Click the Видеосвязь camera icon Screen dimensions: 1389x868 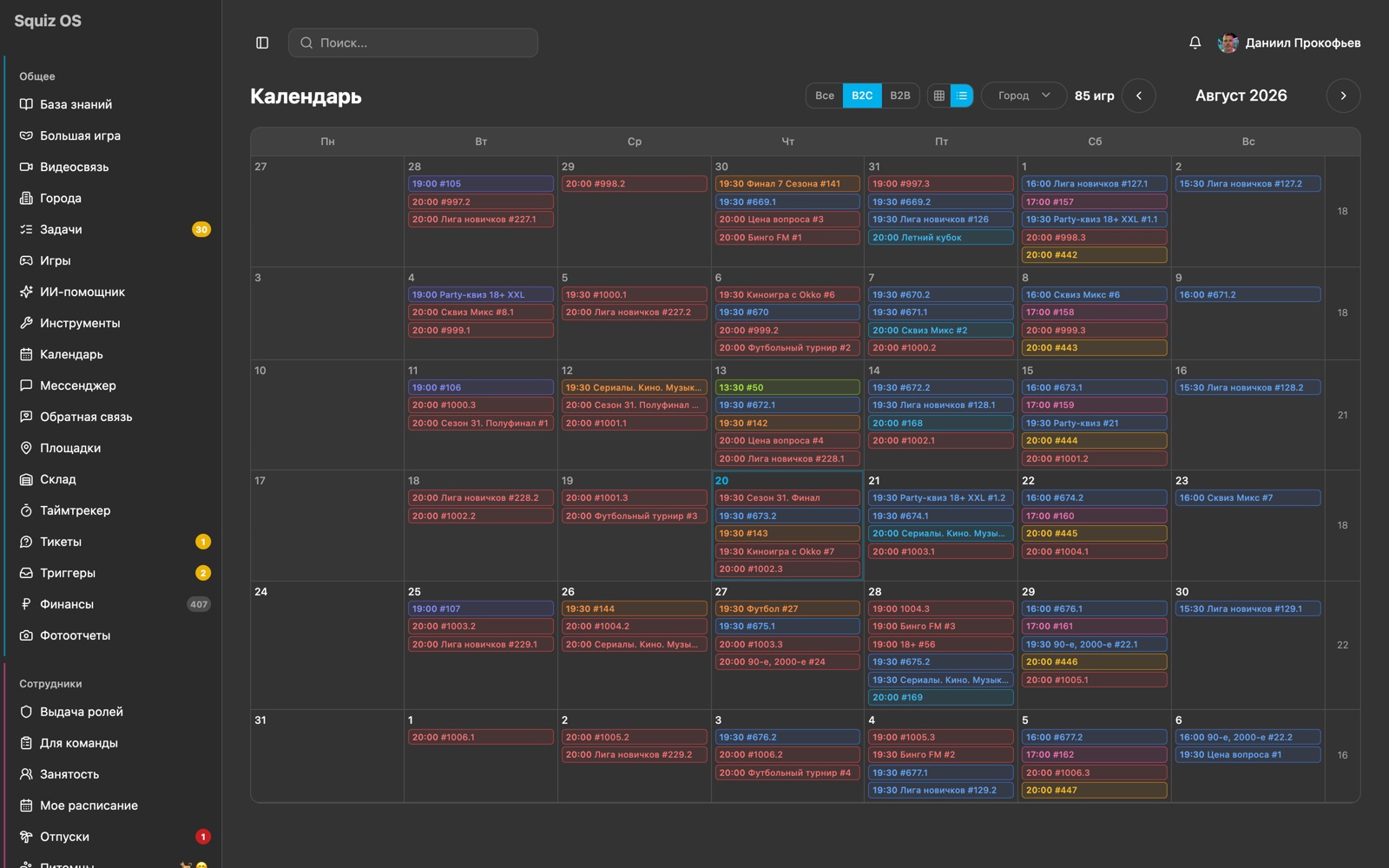click(26, 167)
